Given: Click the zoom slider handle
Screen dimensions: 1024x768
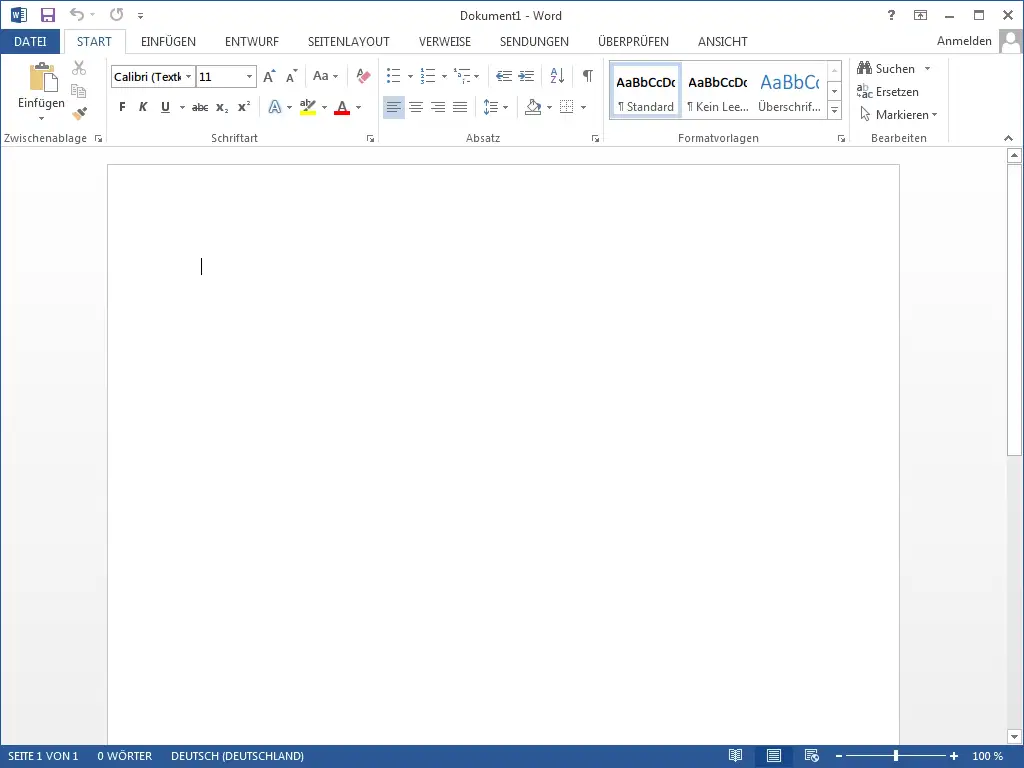Looking at the screenshot, I should coord(896,756).
